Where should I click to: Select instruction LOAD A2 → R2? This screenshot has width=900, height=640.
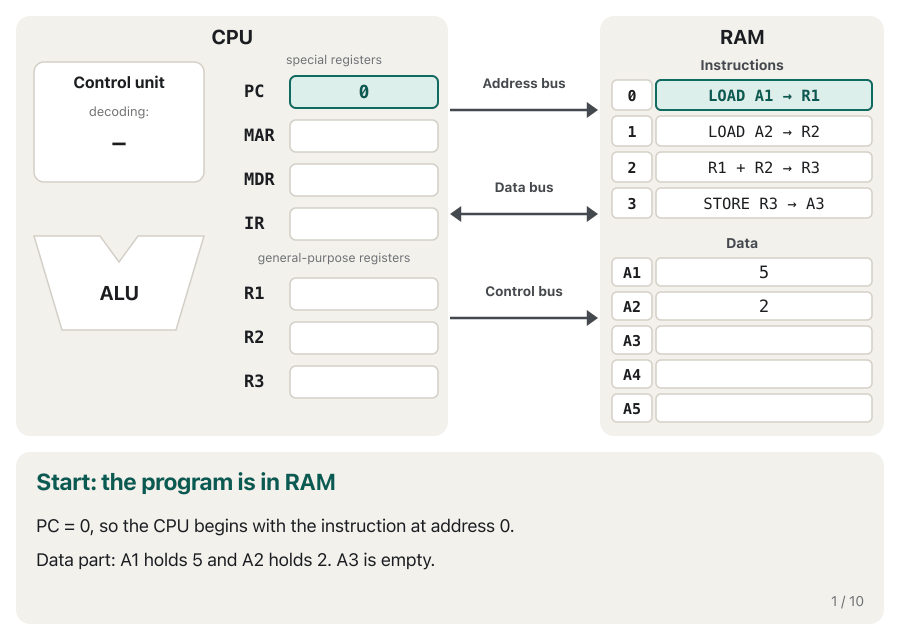[x=763, y=131]
